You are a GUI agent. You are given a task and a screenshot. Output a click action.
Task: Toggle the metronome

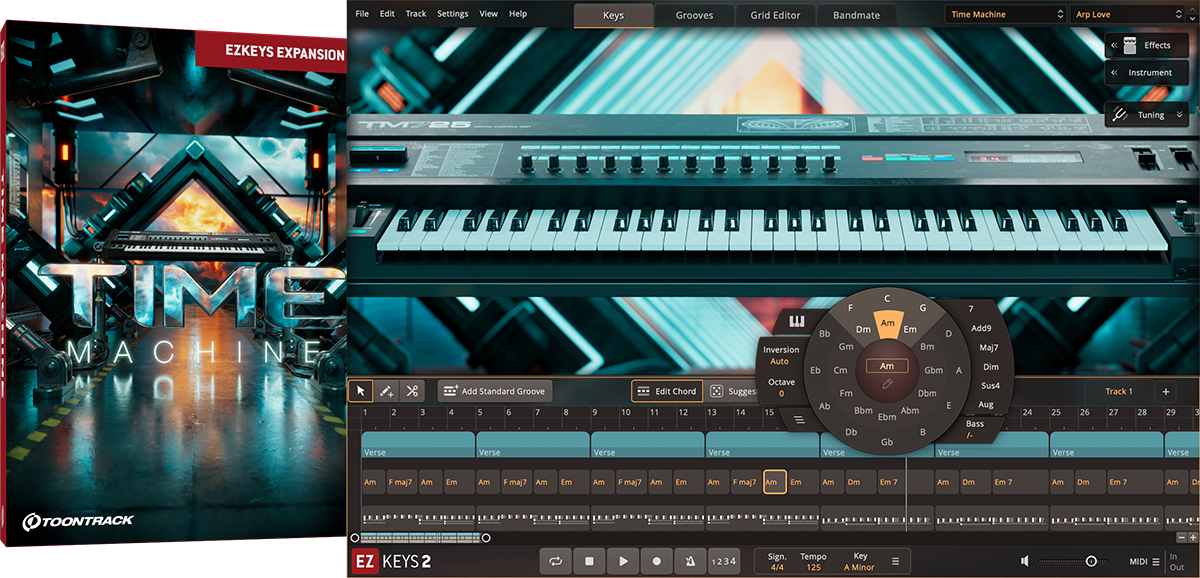(x=690, y=561)
